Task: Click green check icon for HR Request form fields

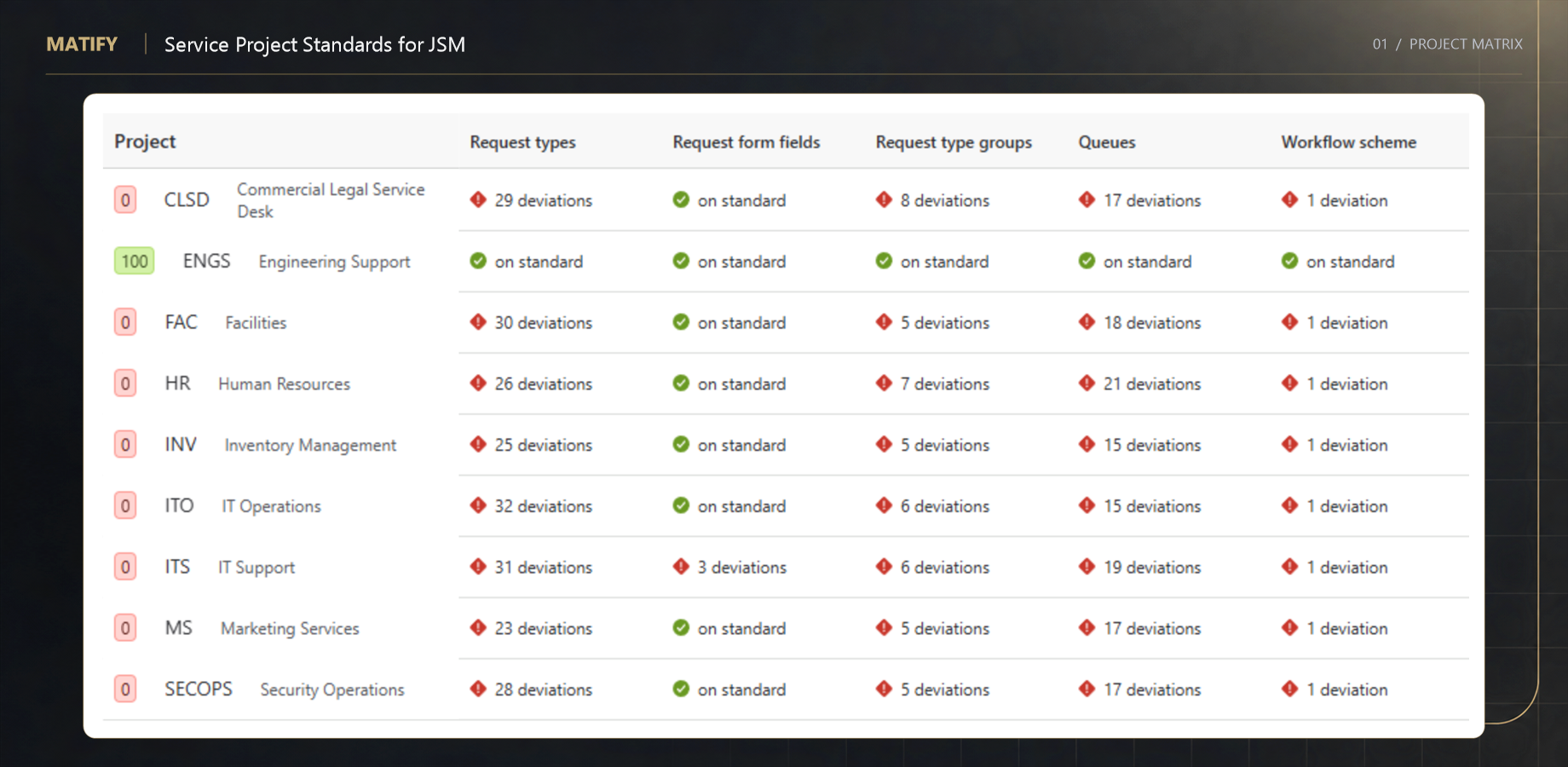Action: coord(681,383)
